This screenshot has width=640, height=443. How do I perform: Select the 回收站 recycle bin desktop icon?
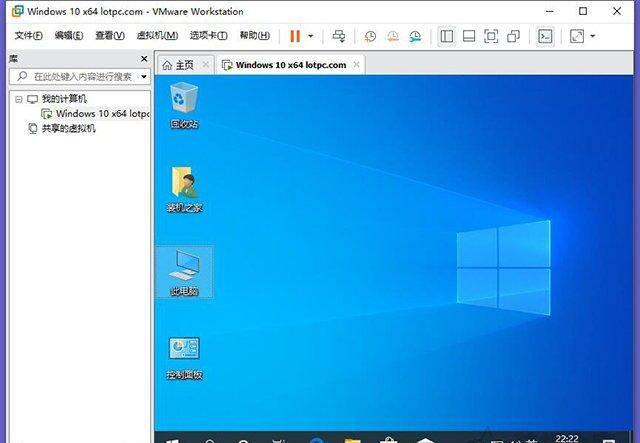pos(184,105)
